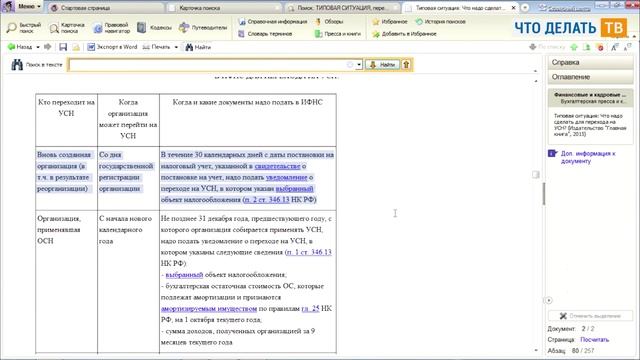Image resolution: width=640 pixels, height=360 pixels.
Task: Click the Посчитать page count link
Action: (x=594, y=340)
